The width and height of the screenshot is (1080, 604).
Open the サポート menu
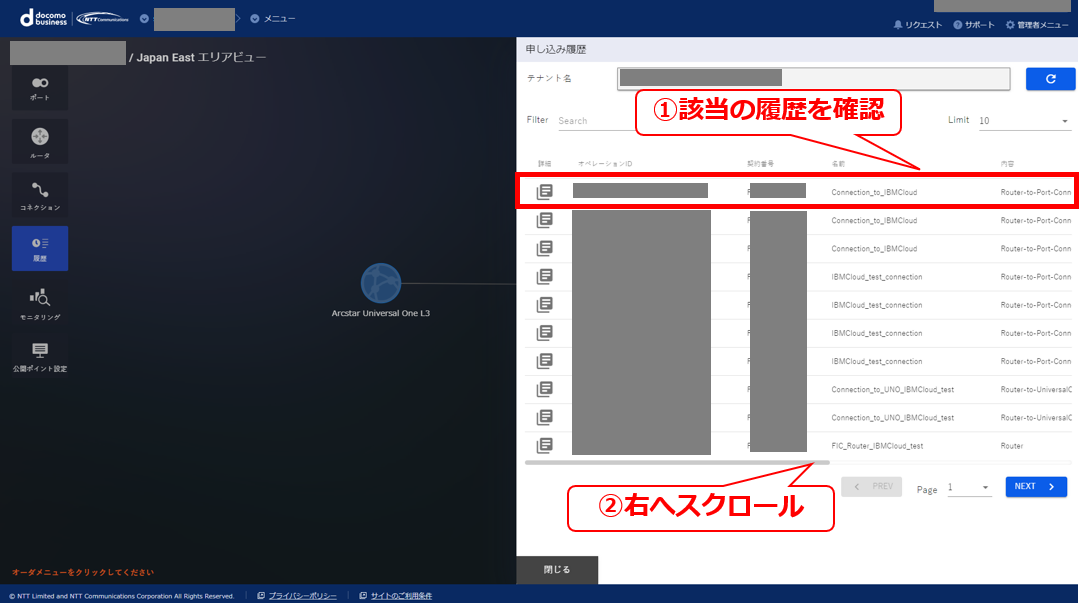pyautogui.click(x=974, y=25)
